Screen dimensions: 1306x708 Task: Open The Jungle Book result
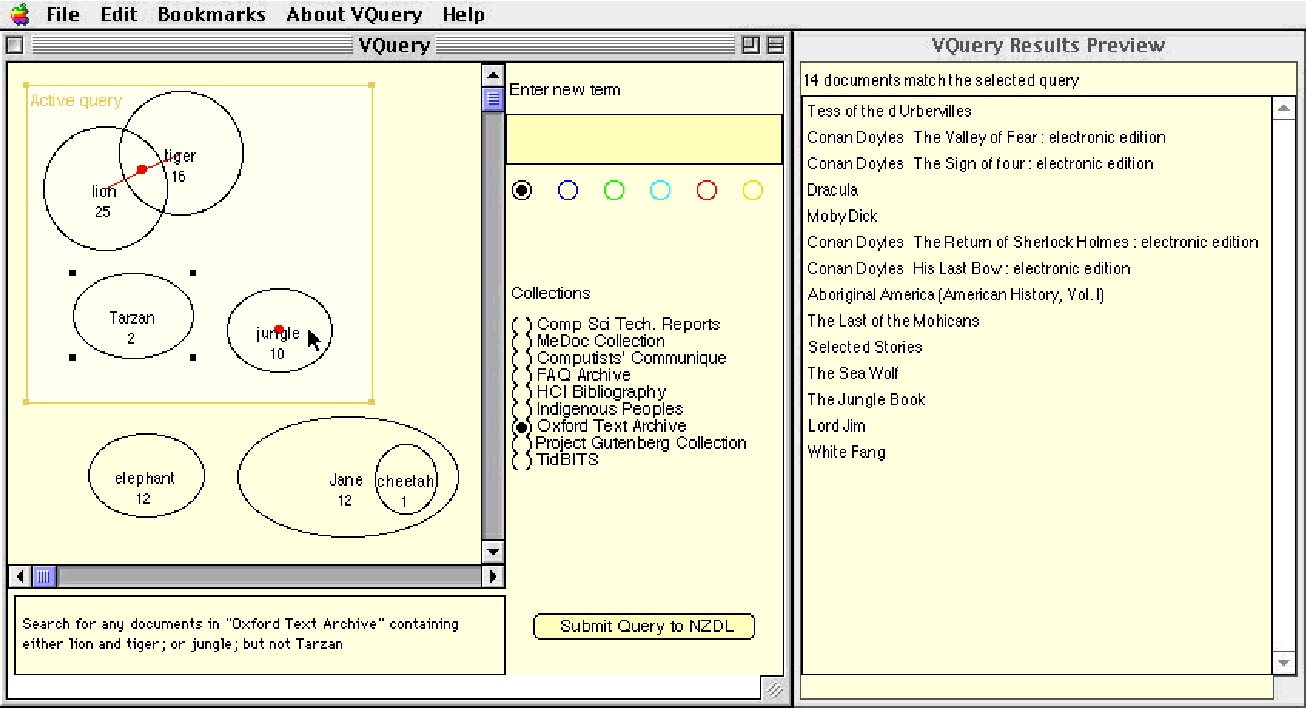click(866, 399)
